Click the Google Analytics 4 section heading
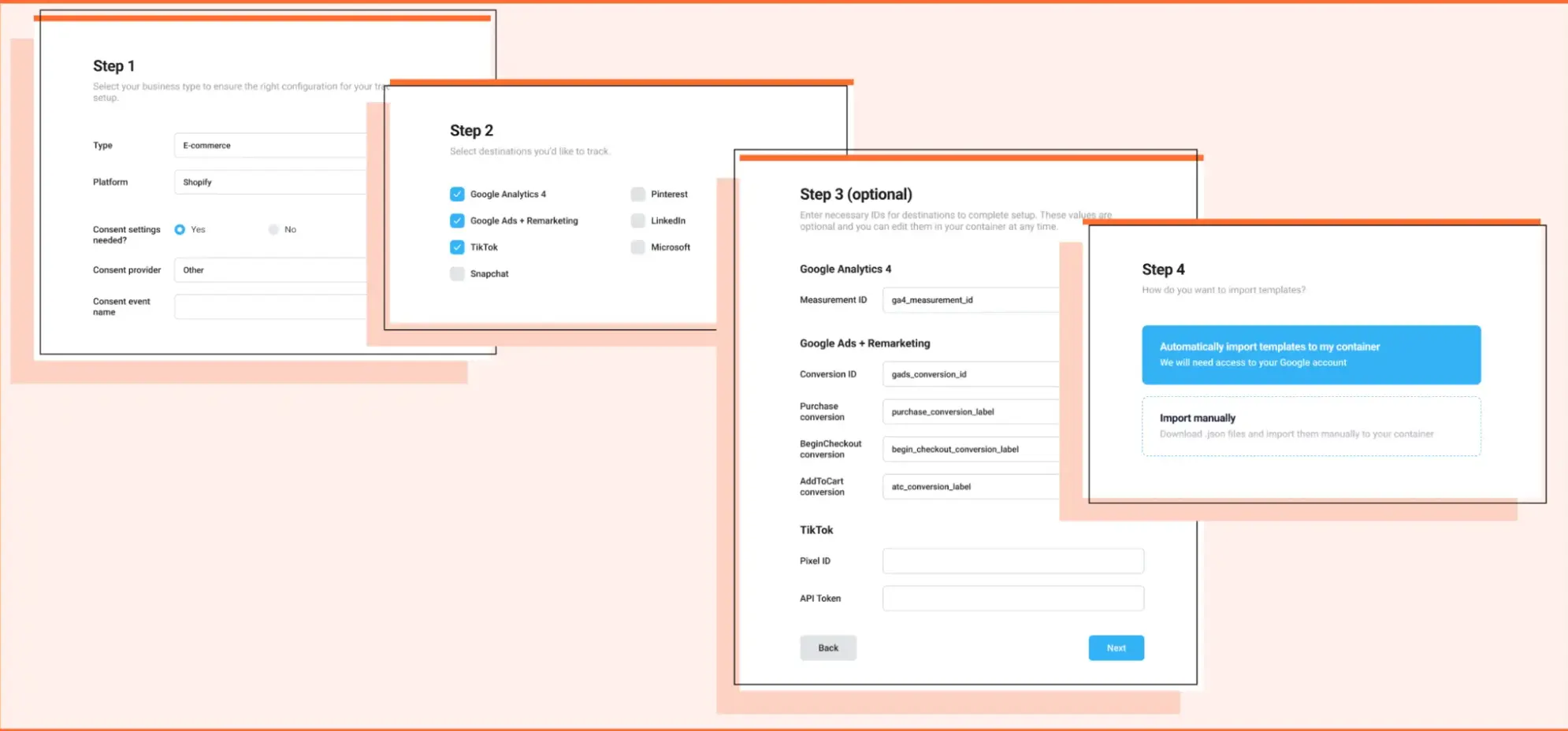1568x731 pixels. coord(845,269)
